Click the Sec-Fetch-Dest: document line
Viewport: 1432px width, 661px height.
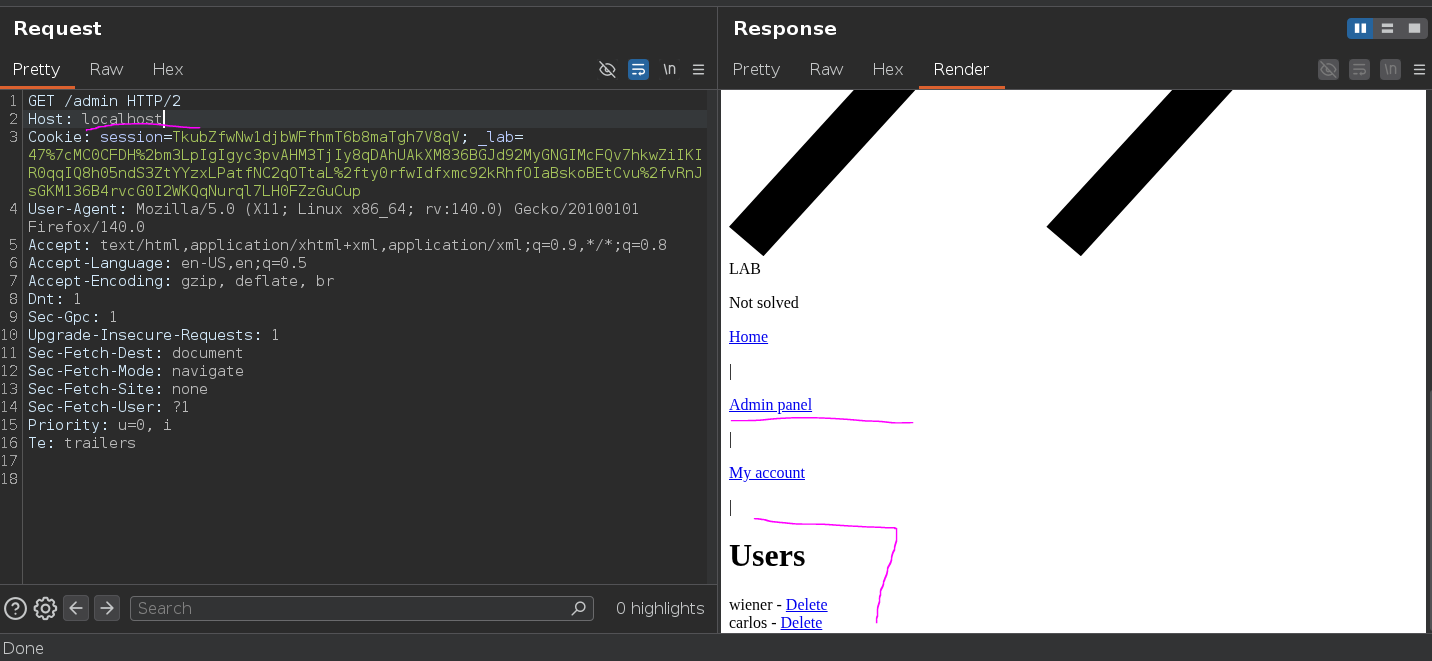coord(135,353)
